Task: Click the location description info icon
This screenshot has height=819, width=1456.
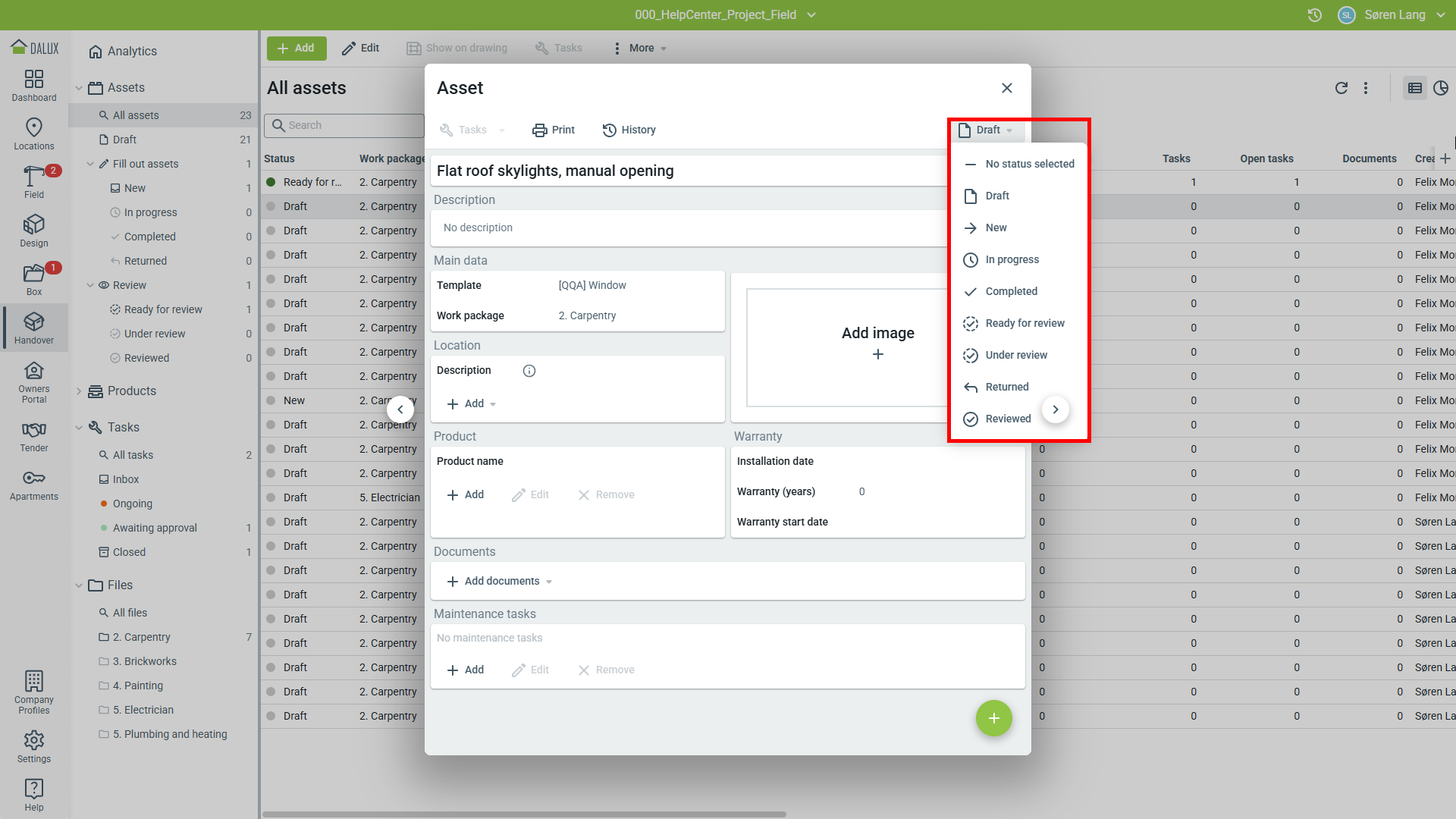Action: (x=529, y=371)
